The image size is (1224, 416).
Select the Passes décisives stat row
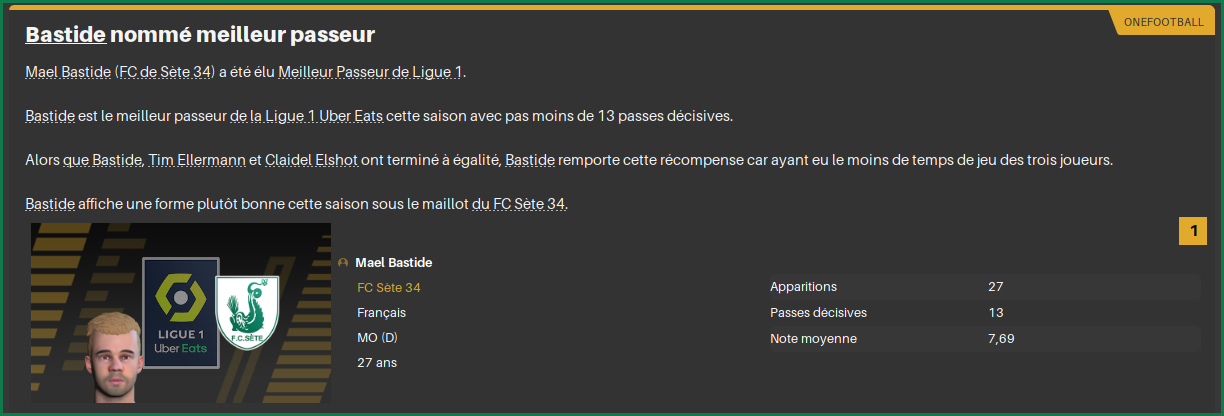click(982, 313)
